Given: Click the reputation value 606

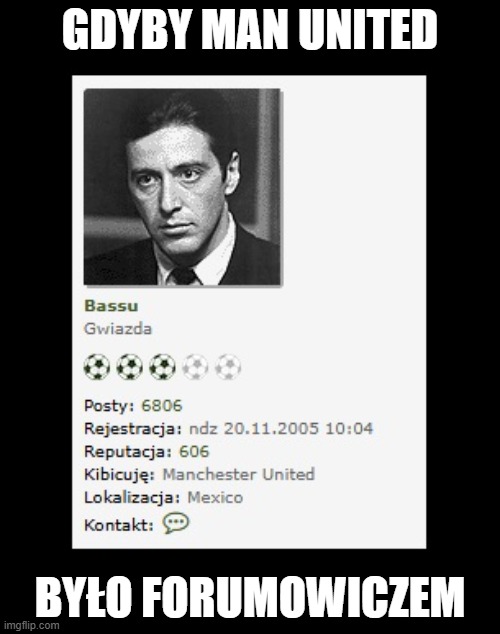Looking at the screenshot, I should click(x=194, y=451).
